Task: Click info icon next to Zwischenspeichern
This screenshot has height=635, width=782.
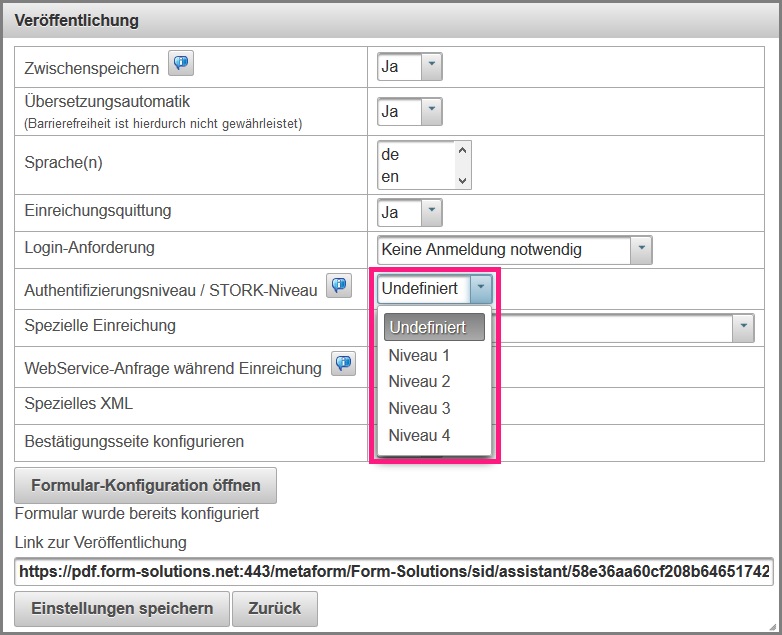Action: [180, 65]
